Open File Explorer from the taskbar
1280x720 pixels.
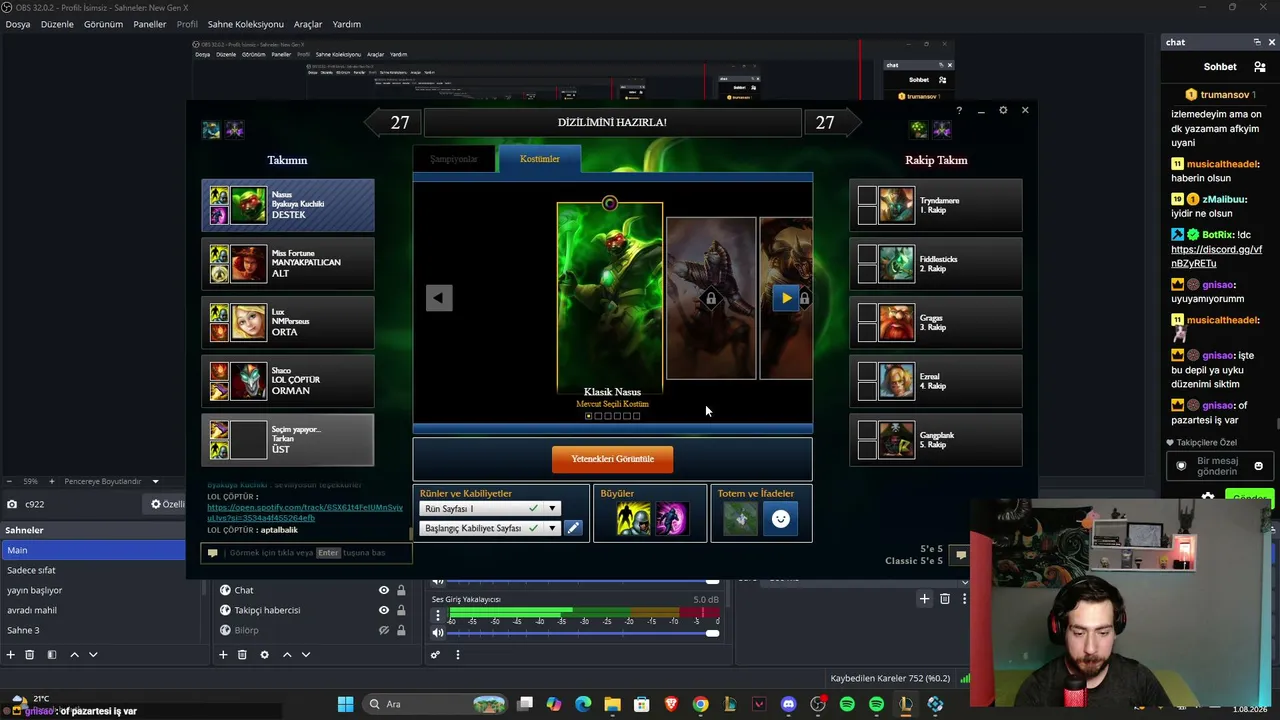coord(612,704)
